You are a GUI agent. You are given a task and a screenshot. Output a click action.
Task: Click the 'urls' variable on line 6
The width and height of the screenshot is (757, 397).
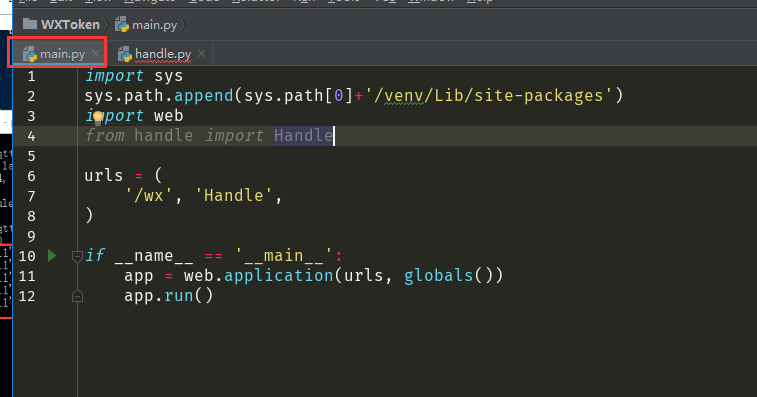[104, 176]
